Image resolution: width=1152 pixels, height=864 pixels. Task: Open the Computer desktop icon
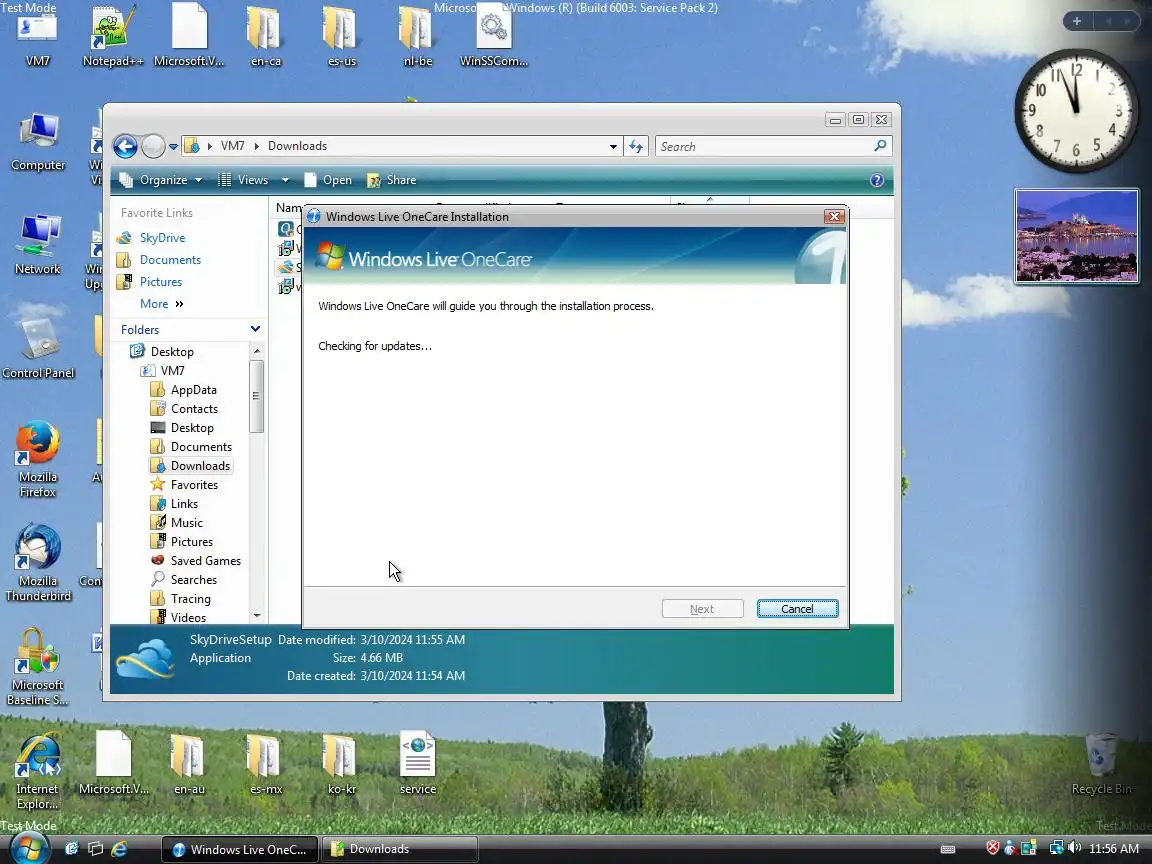click(x=37, y=143)
